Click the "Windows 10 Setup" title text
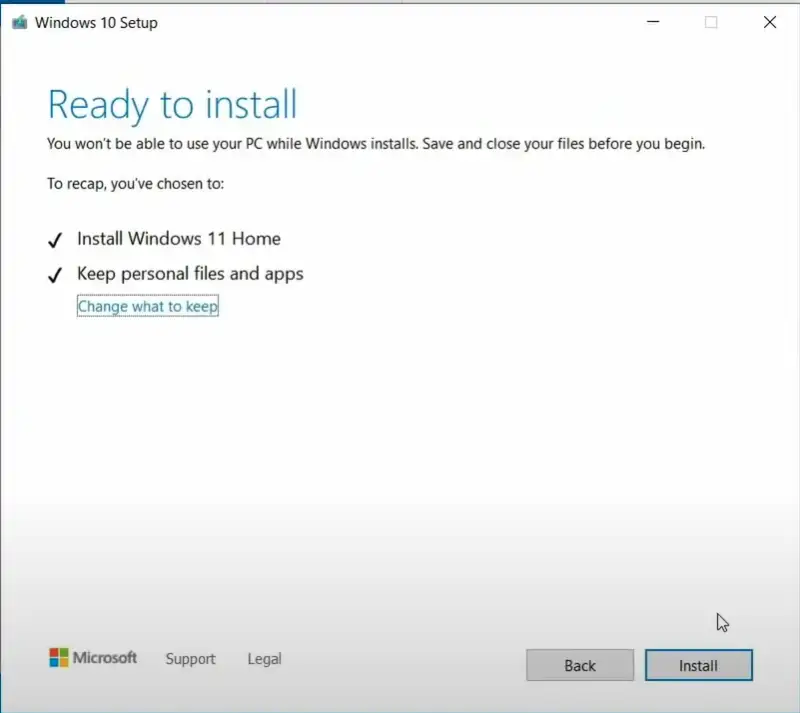The width and height of the screenshot is (800, 713). (96, 23)
